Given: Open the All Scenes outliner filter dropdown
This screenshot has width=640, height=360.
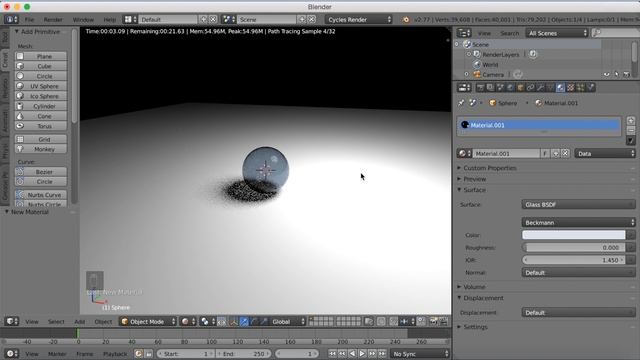Looking at the screenshot, I should tap(557, 33).
